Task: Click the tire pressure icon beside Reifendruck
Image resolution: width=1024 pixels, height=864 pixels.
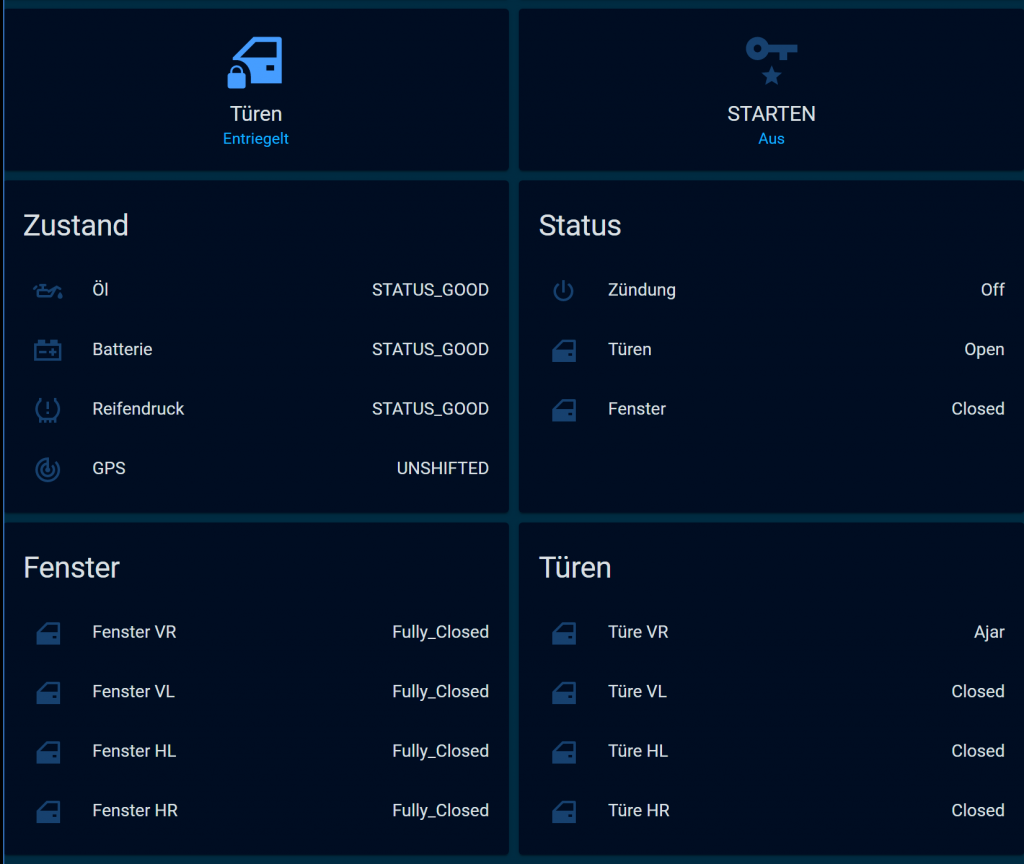Action: 48,409
